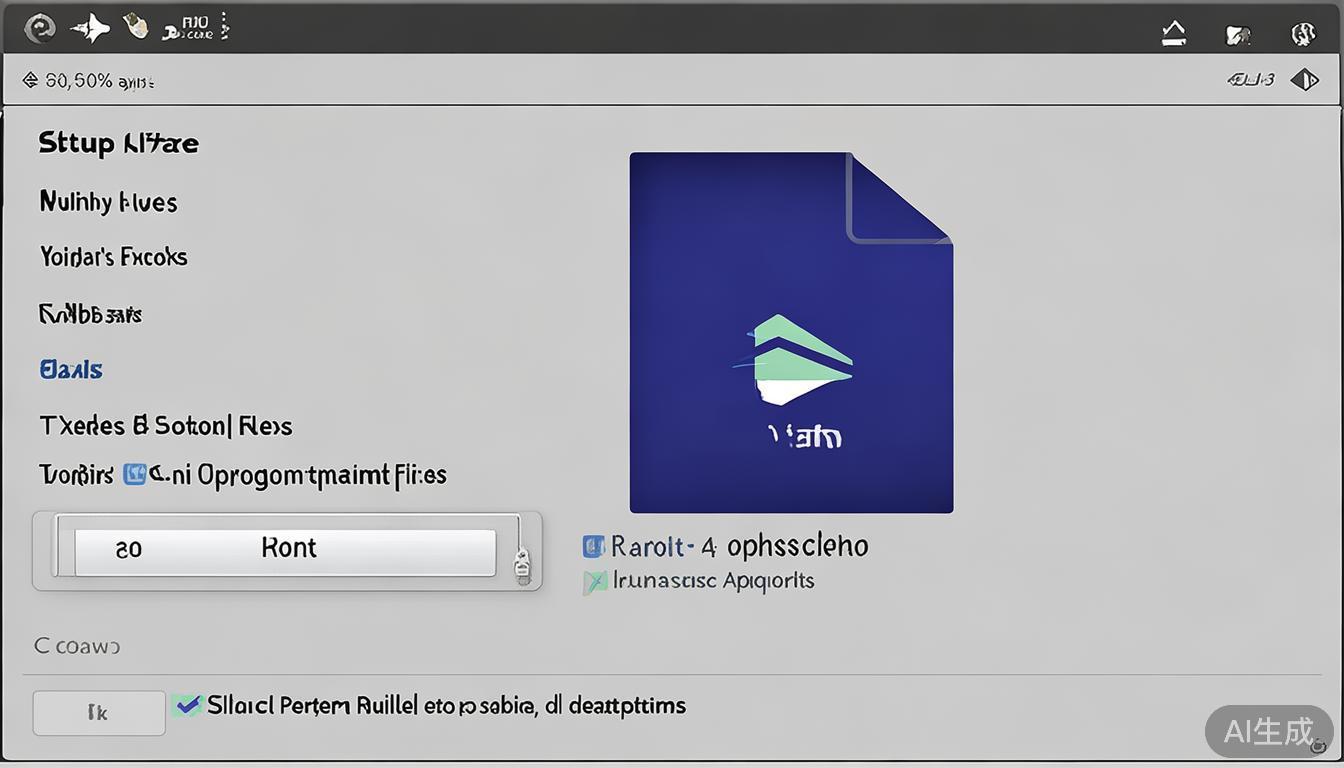Select the 'Nulnhy Hues' sidebar item

108,202
